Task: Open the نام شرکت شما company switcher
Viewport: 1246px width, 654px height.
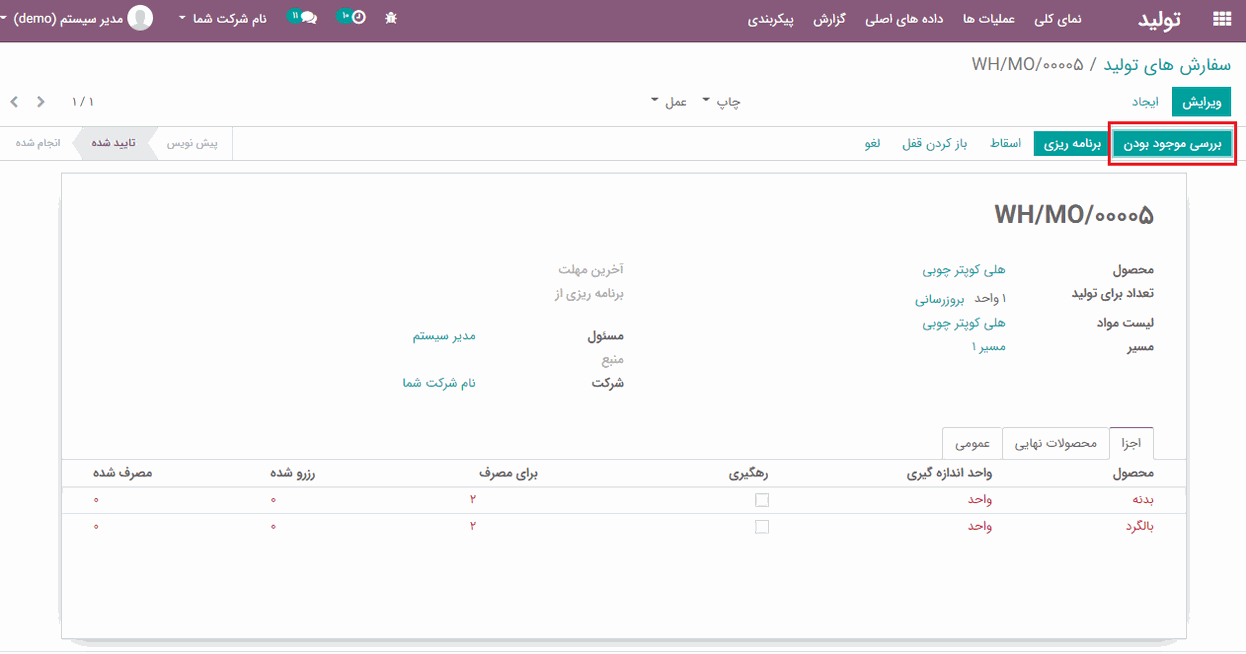Action: point(222,19)
